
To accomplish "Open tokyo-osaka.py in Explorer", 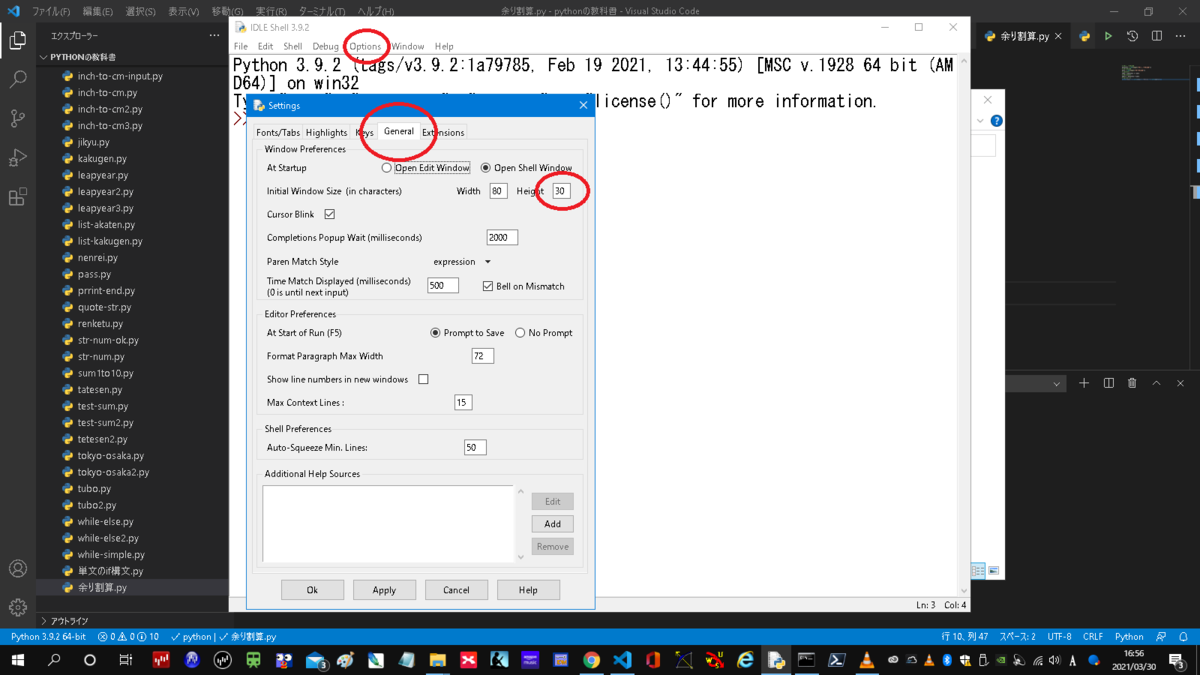I will [111, 456].
